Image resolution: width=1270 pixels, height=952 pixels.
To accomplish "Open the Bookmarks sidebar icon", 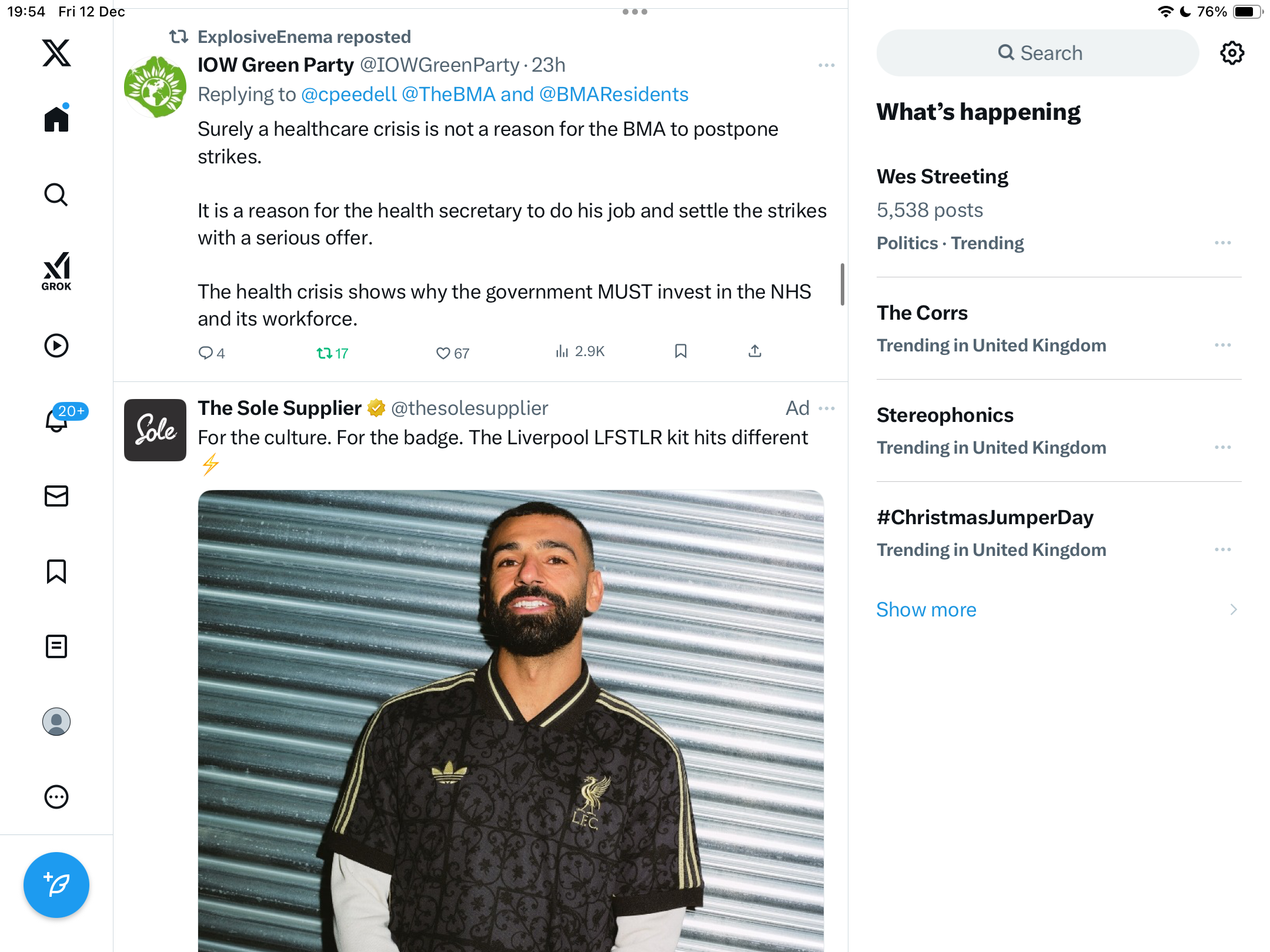I will (56, 571).
